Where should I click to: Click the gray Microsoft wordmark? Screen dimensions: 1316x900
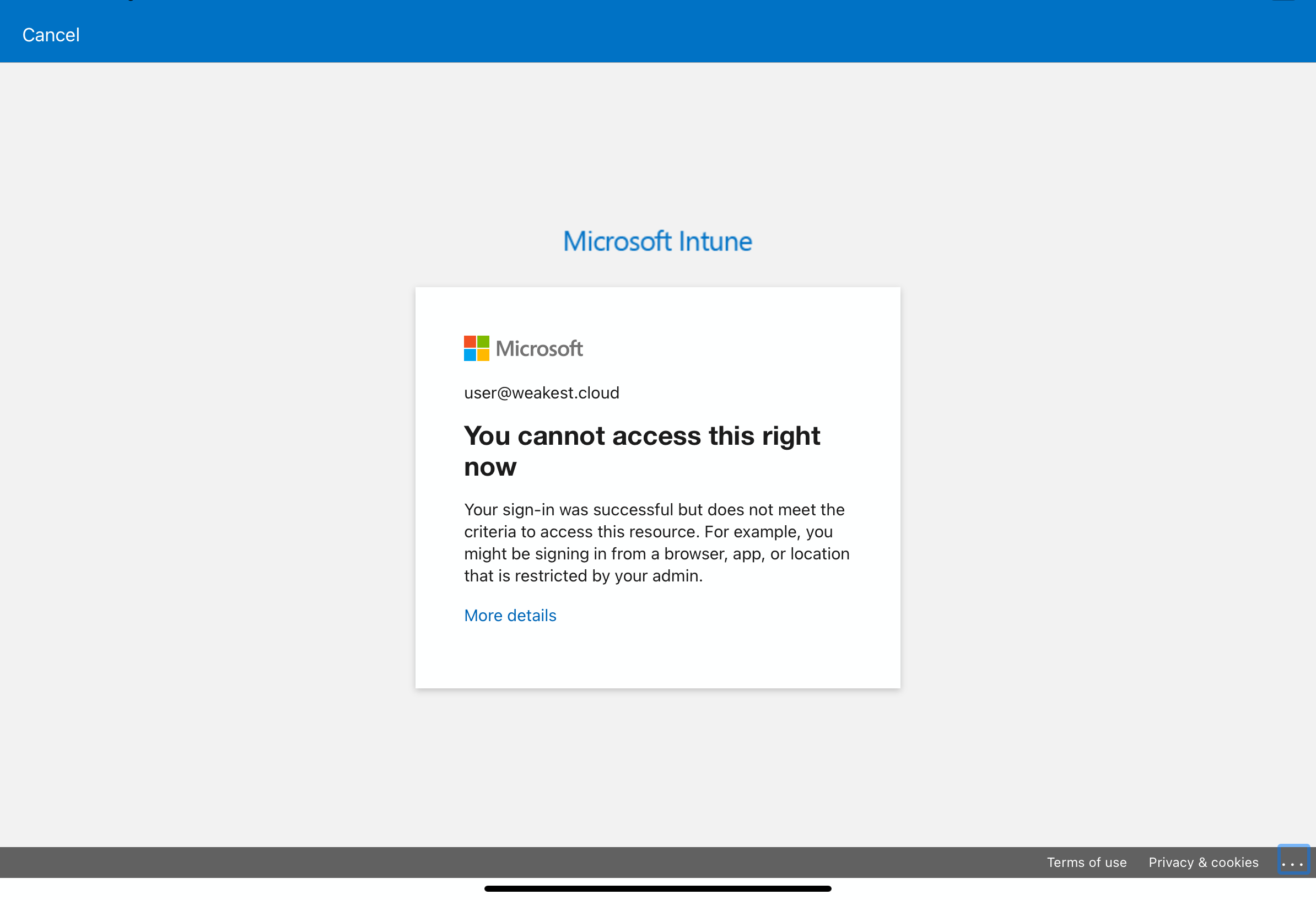tap(539, 348)
